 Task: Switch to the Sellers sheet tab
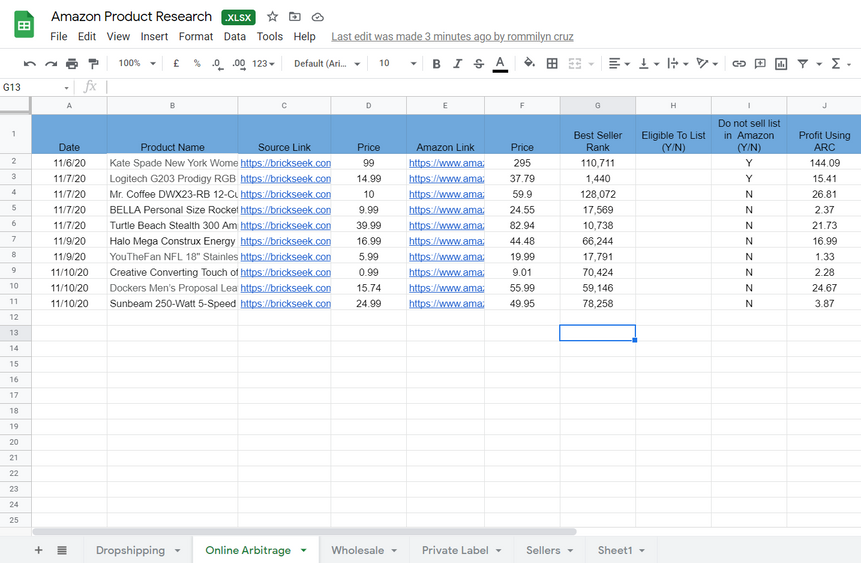(x=543, y=550)
